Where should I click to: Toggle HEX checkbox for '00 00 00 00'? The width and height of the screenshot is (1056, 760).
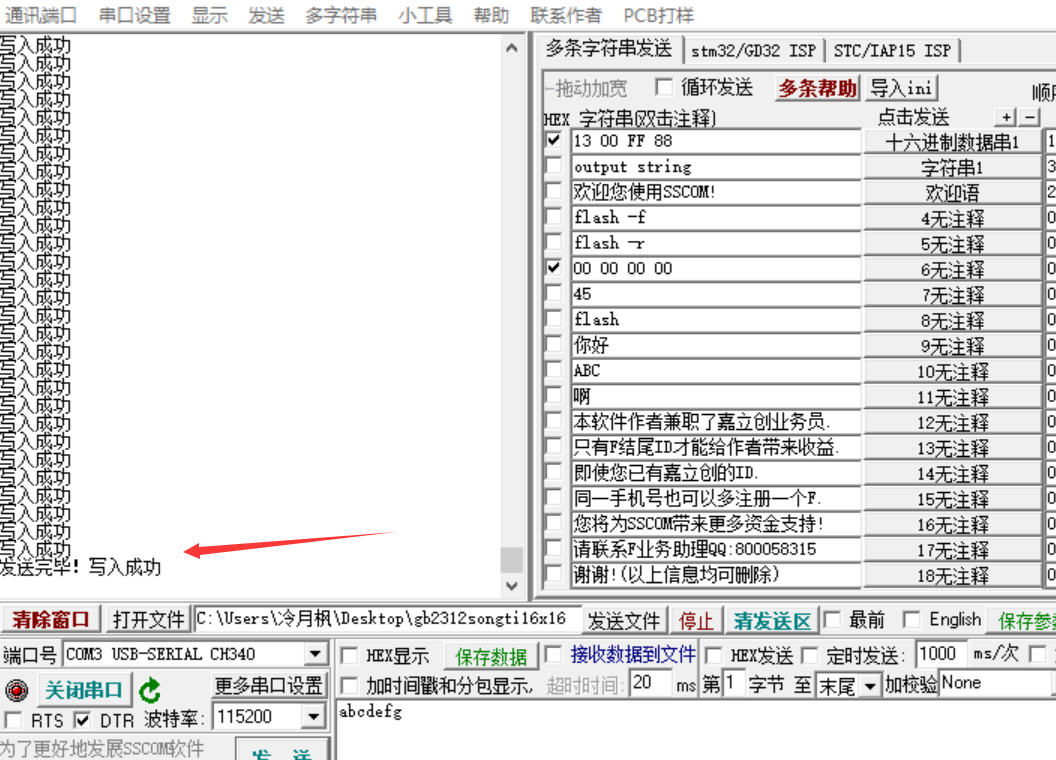553,267
